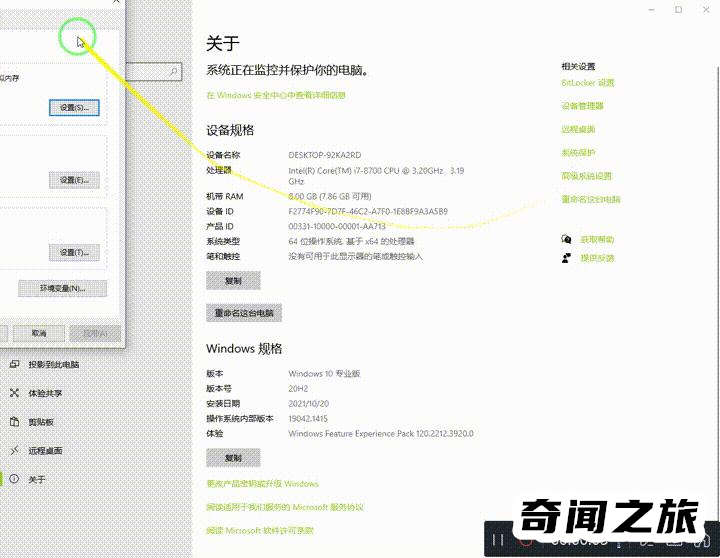Click the 系统正在监控并保护你的电脑 status text
Image resolution: width=720 pixels, height=558 pixels.
[x=287, y=70]
